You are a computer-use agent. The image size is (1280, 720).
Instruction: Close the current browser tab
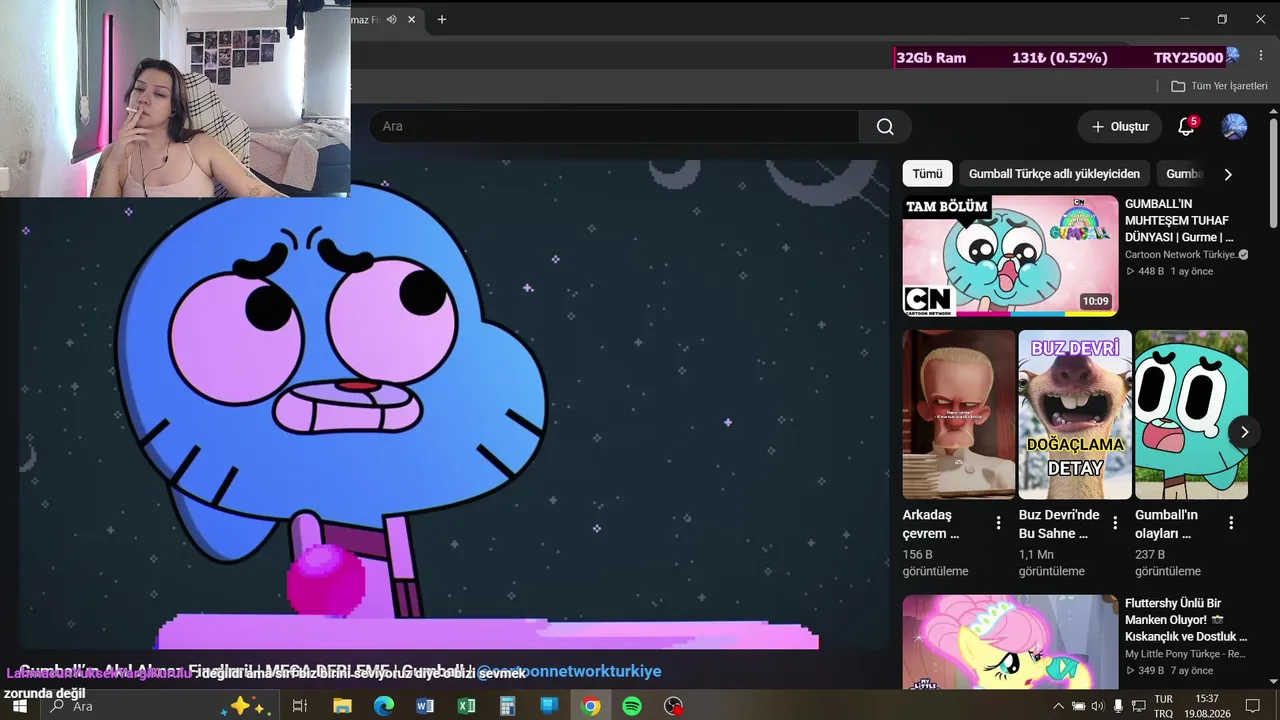(411, 19)
